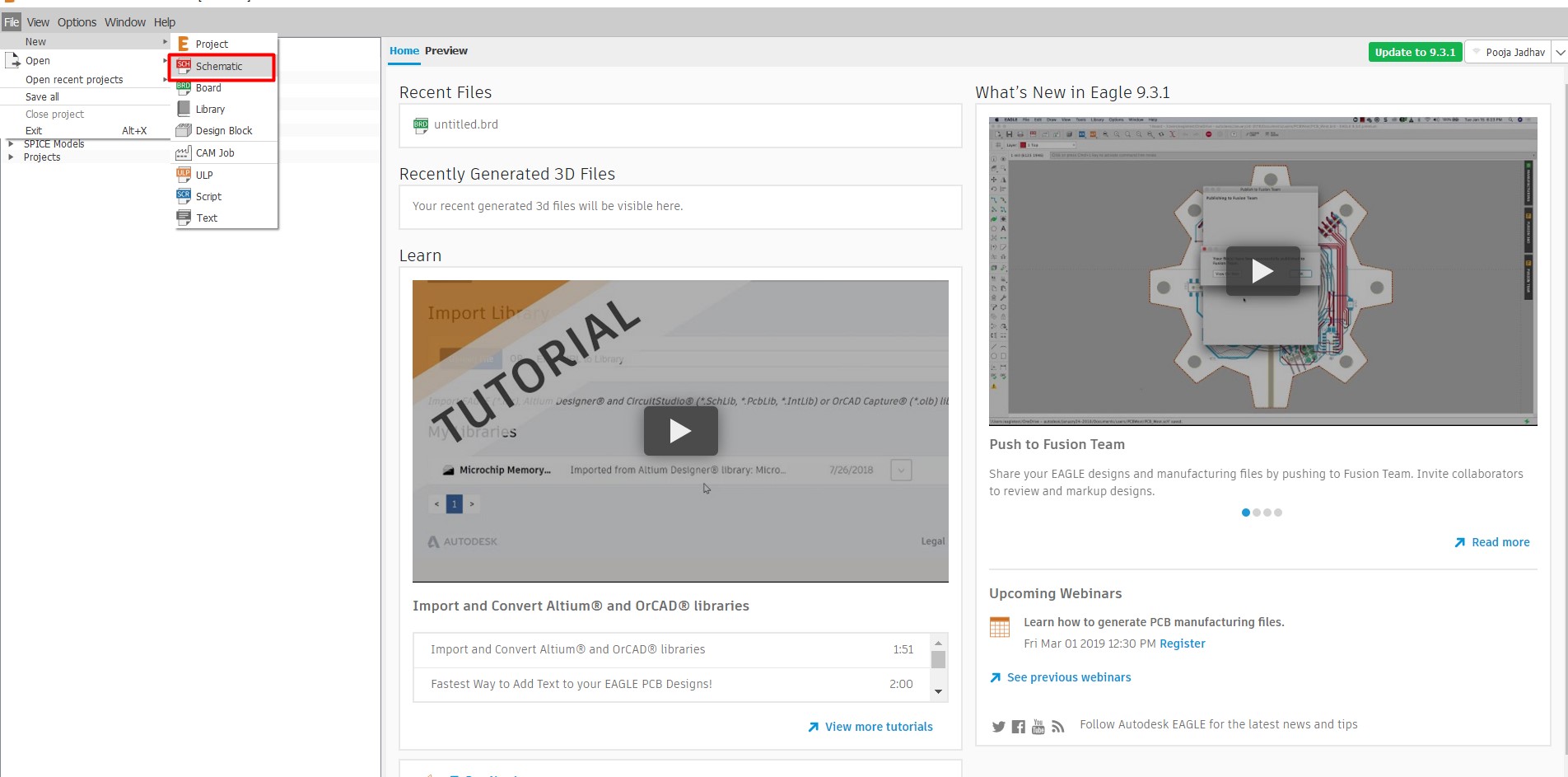Open the View menu
This screenshot has width=1568, height=777.
pyautogui.click(x=38, y=22)
